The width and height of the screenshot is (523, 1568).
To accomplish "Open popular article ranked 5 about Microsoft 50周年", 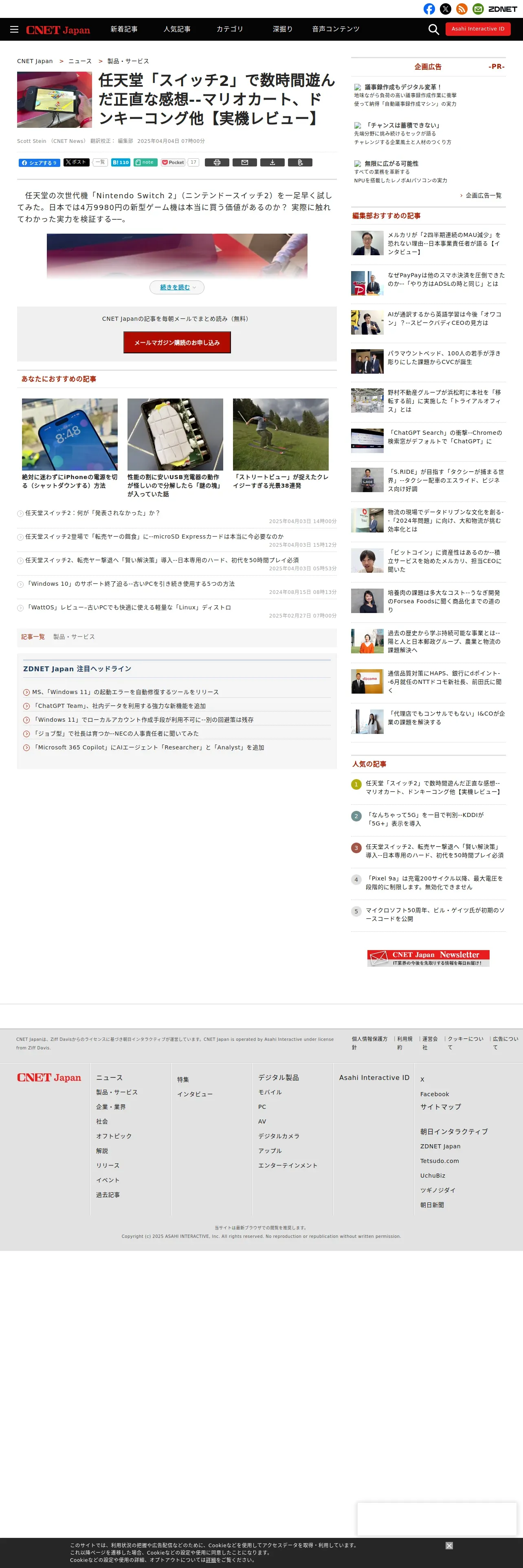I will tap(435, 914).
